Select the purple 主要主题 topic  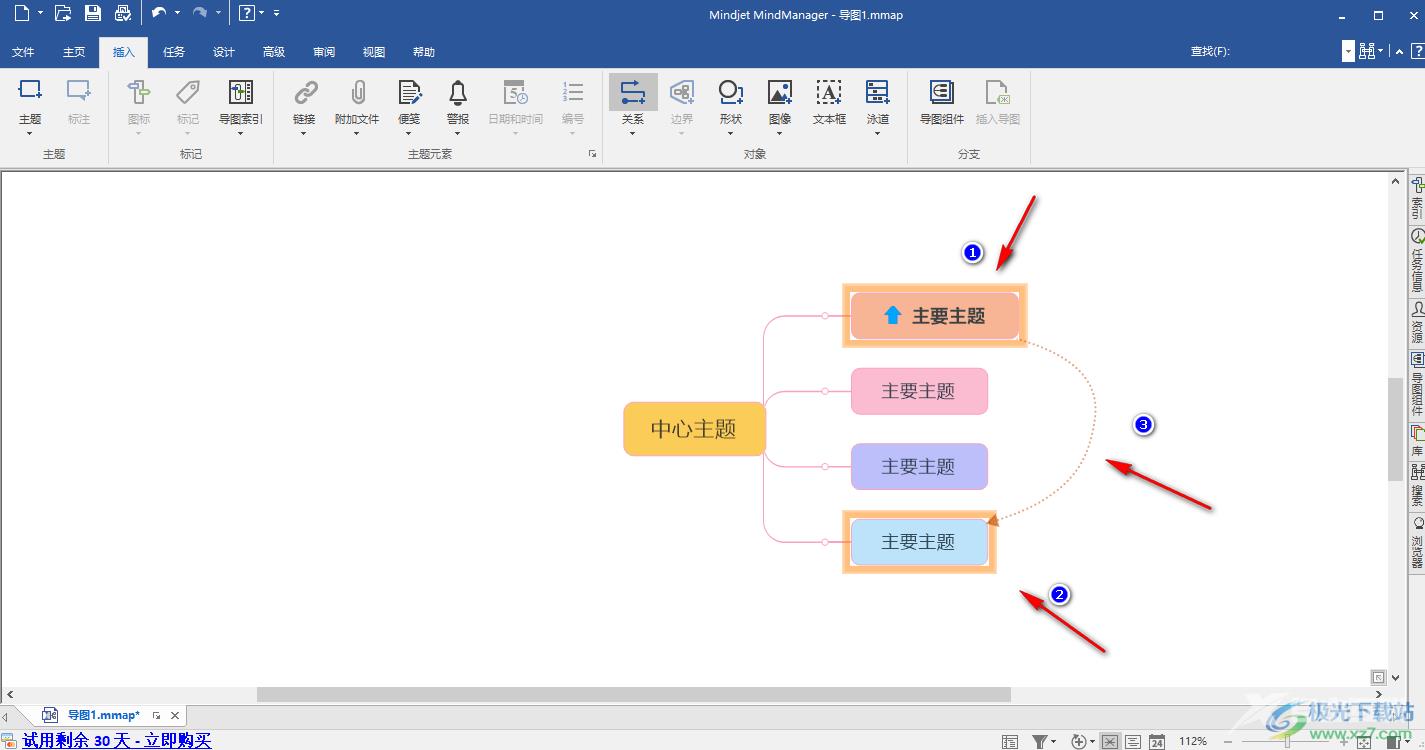click(x=919, y=466)
